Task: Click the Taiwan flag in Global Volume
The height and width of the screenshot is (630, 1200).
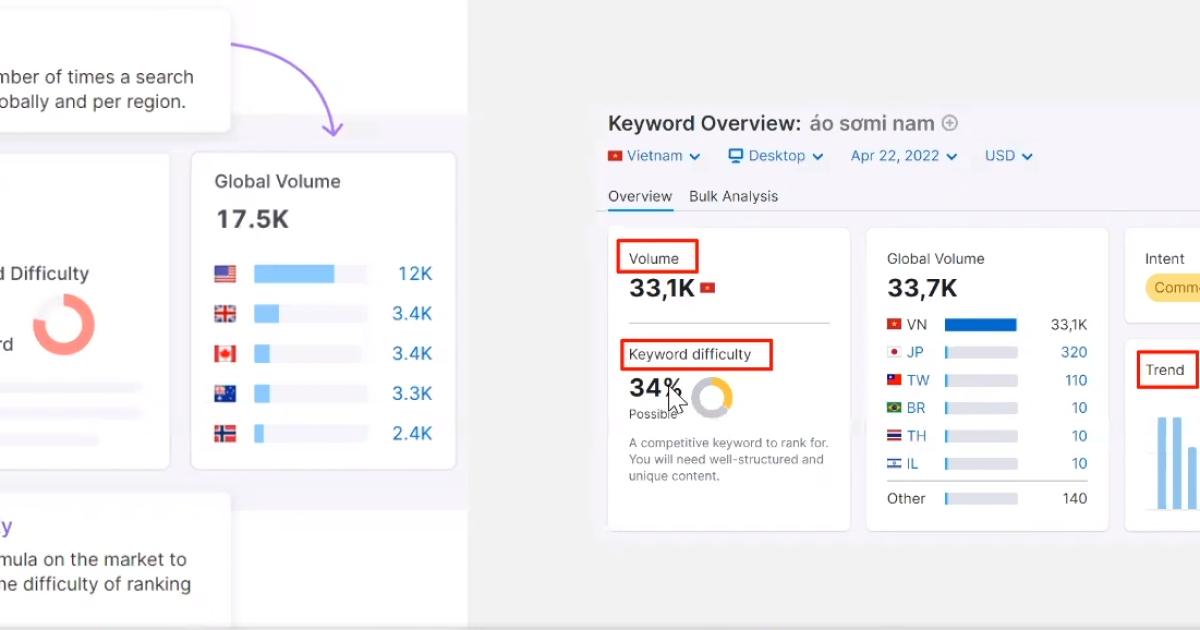Action: coord(894,380)
